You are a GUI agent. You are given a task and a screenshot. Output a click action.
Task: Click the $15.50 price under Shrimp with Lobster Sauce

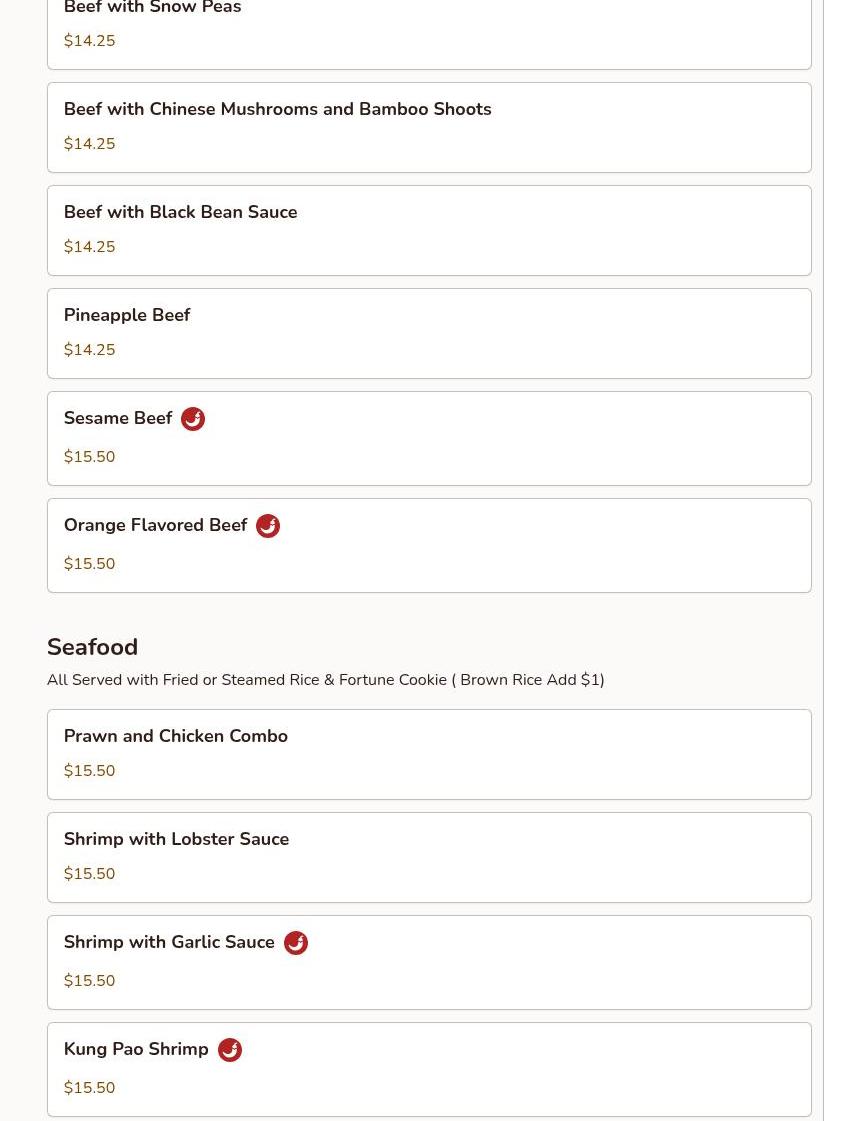click(x=89, y=874)
